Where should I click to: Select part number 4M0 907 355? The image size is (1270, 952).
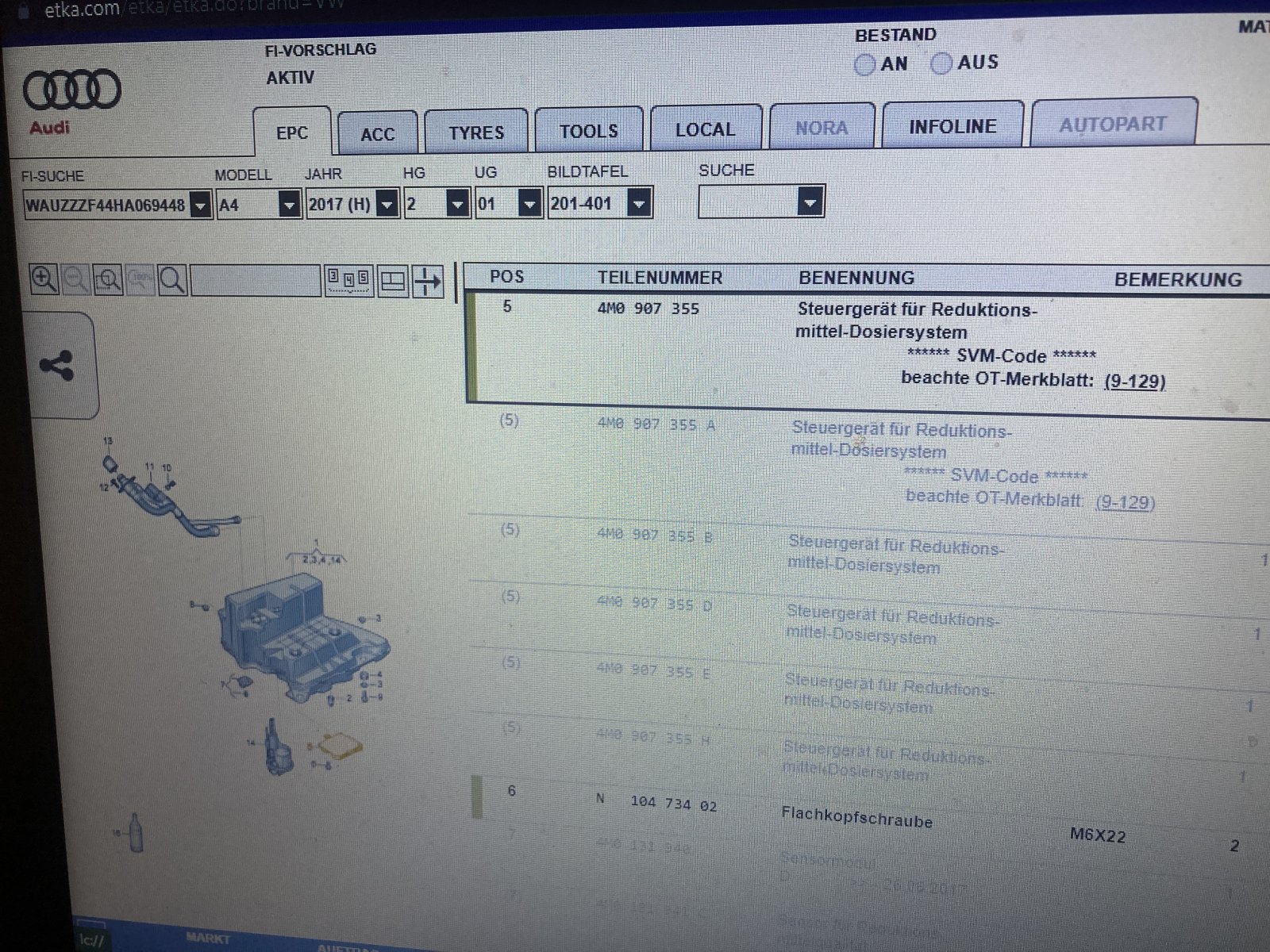[x=648, y=309]
